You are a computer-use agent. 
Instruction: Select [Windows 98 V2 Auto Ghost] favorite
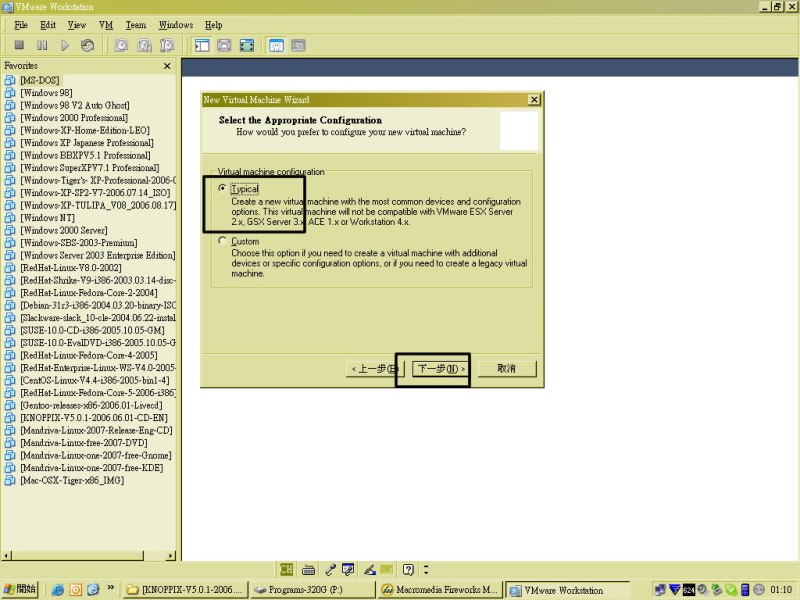(x=75, y=105)
